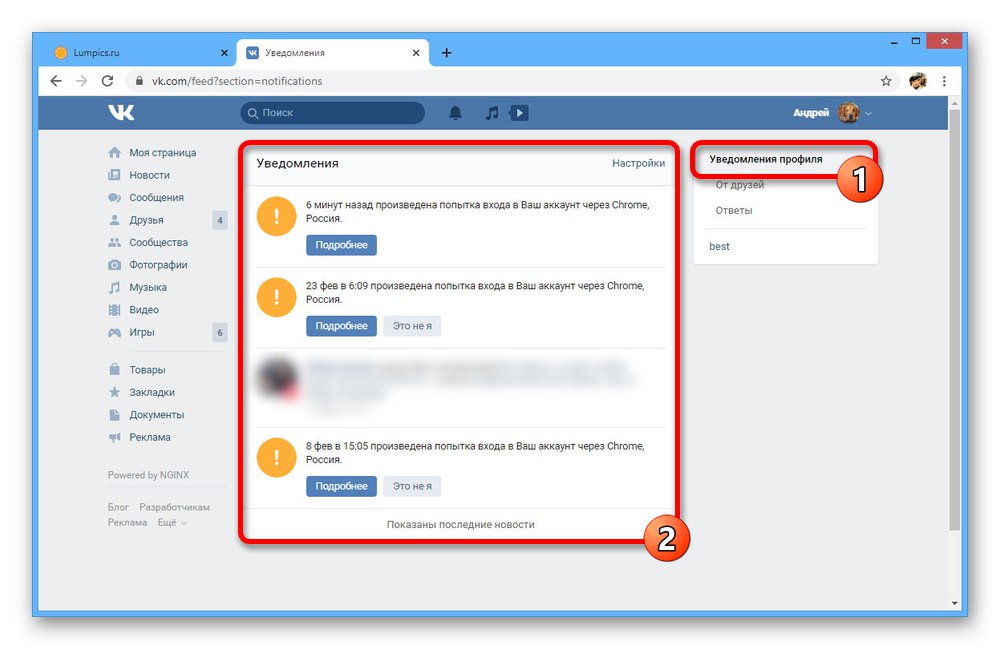Click the Powered by NGINX text
Image resolution: width=1000 pixels, height=649 pixels.
pos(148,475)
